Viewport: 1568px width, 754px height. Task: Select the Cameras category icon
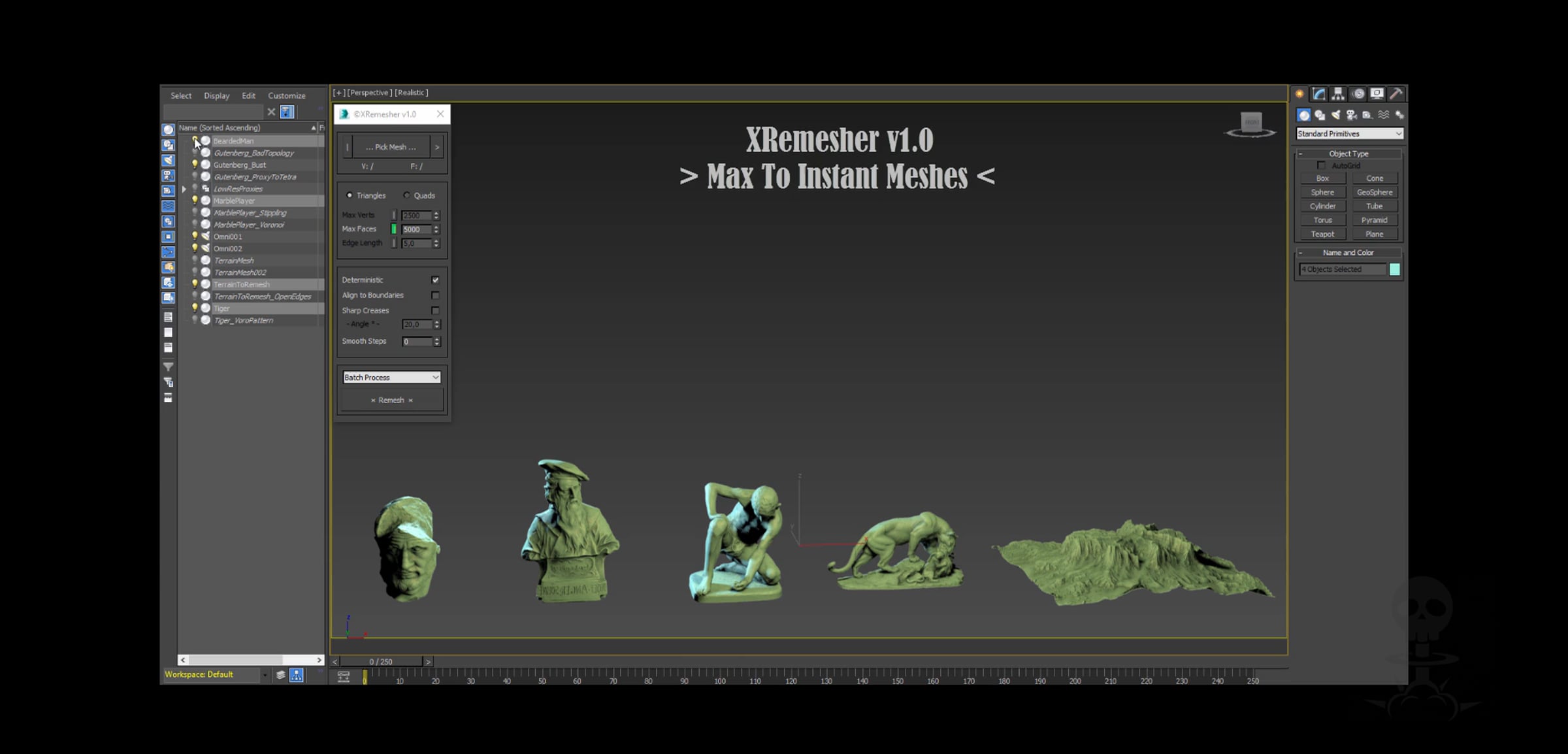(x=1351, y=115)
